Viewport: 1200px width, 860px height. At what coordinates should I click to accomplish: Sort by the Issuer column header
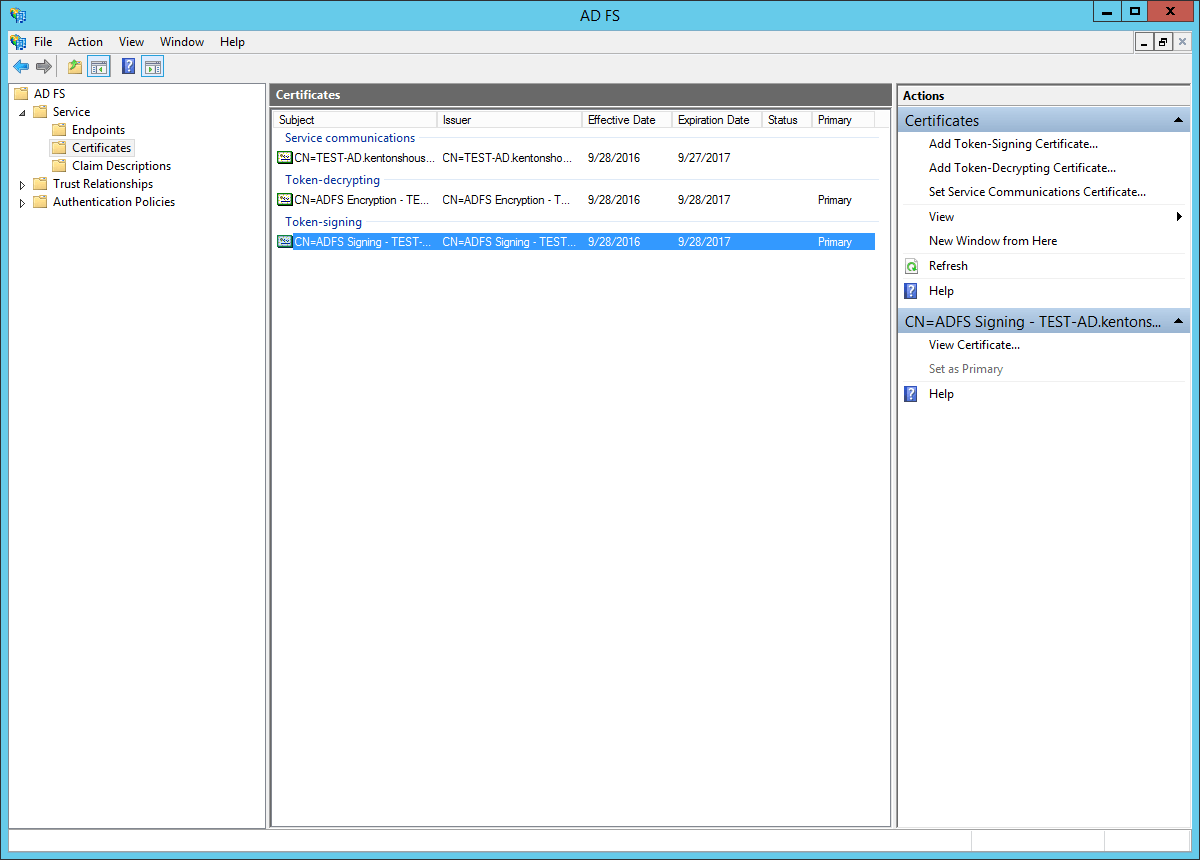click(509, 120)
